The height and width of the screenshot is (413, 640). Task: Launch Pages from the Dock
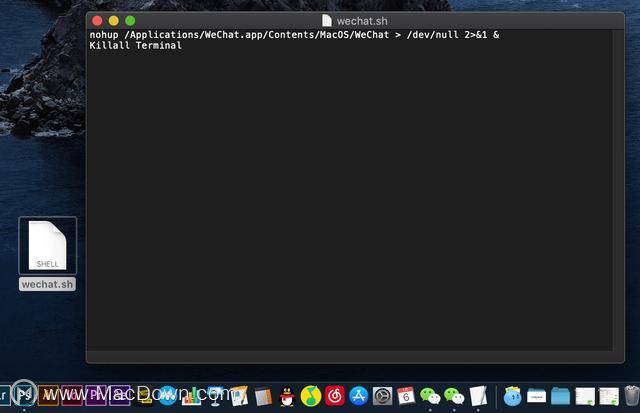(x=239, y=396)
